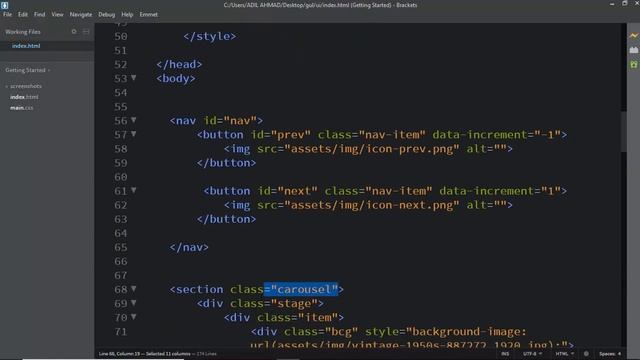The height and width of the screenshot is (360, 640).
Task: Click the linting status circle icon
Action: coord(586,354)
